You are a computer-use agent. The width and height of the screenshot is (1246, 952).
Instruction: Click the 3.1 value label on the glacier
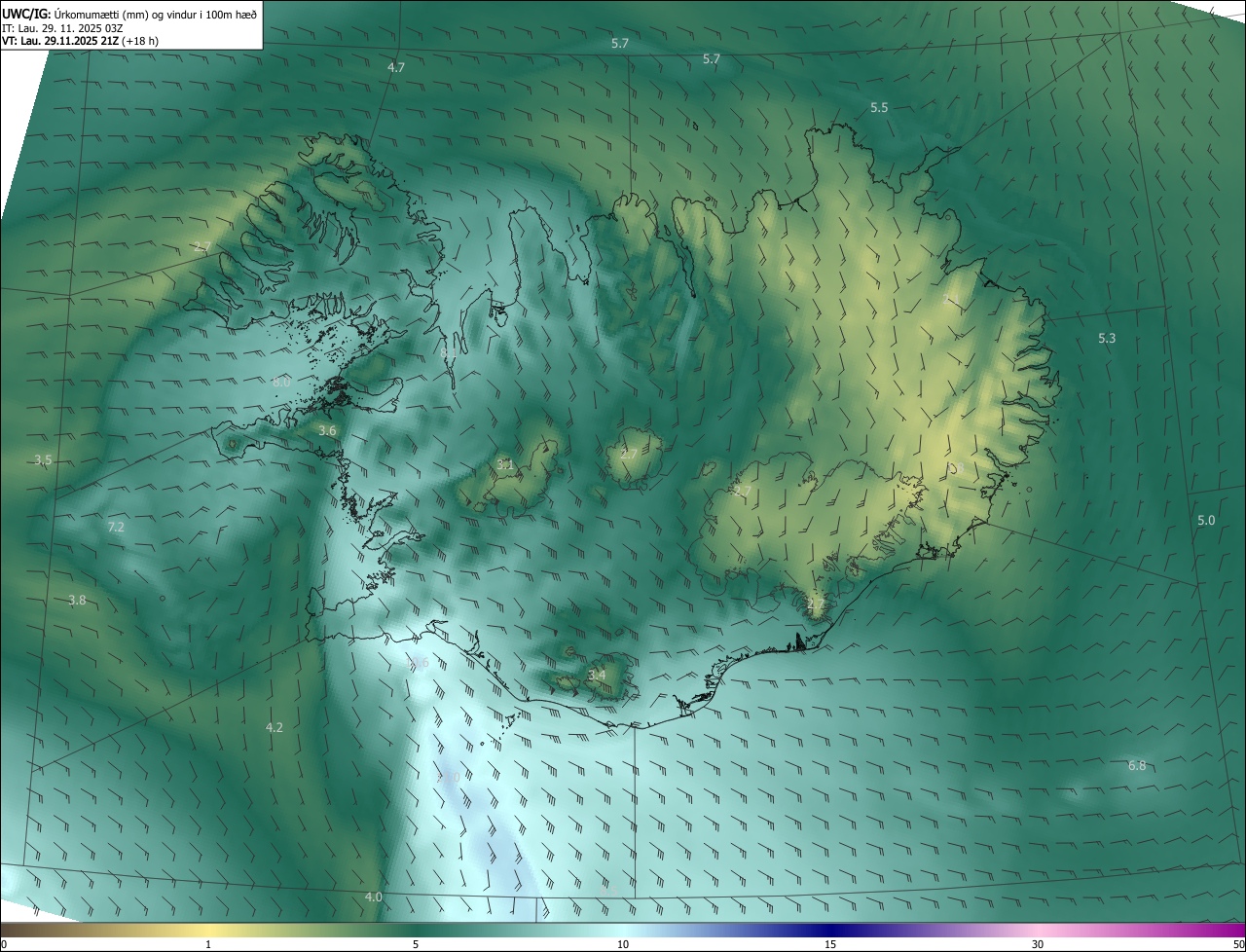pos(505,464)
